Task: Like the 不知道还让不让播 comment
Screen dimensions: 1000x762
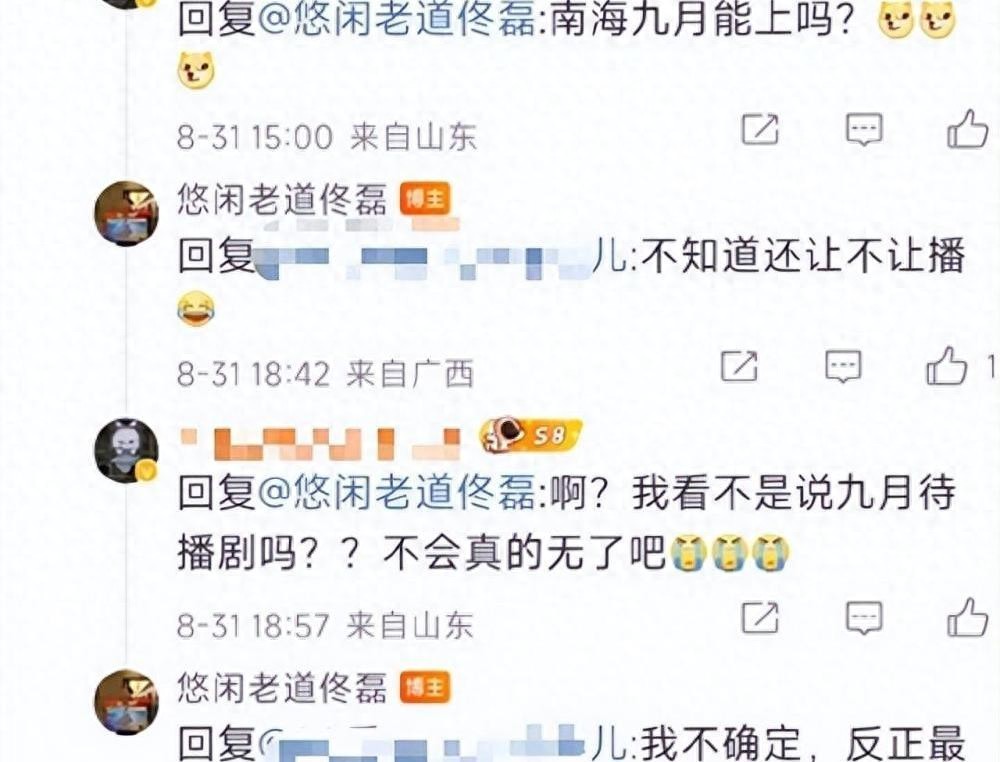Action: 946,366
